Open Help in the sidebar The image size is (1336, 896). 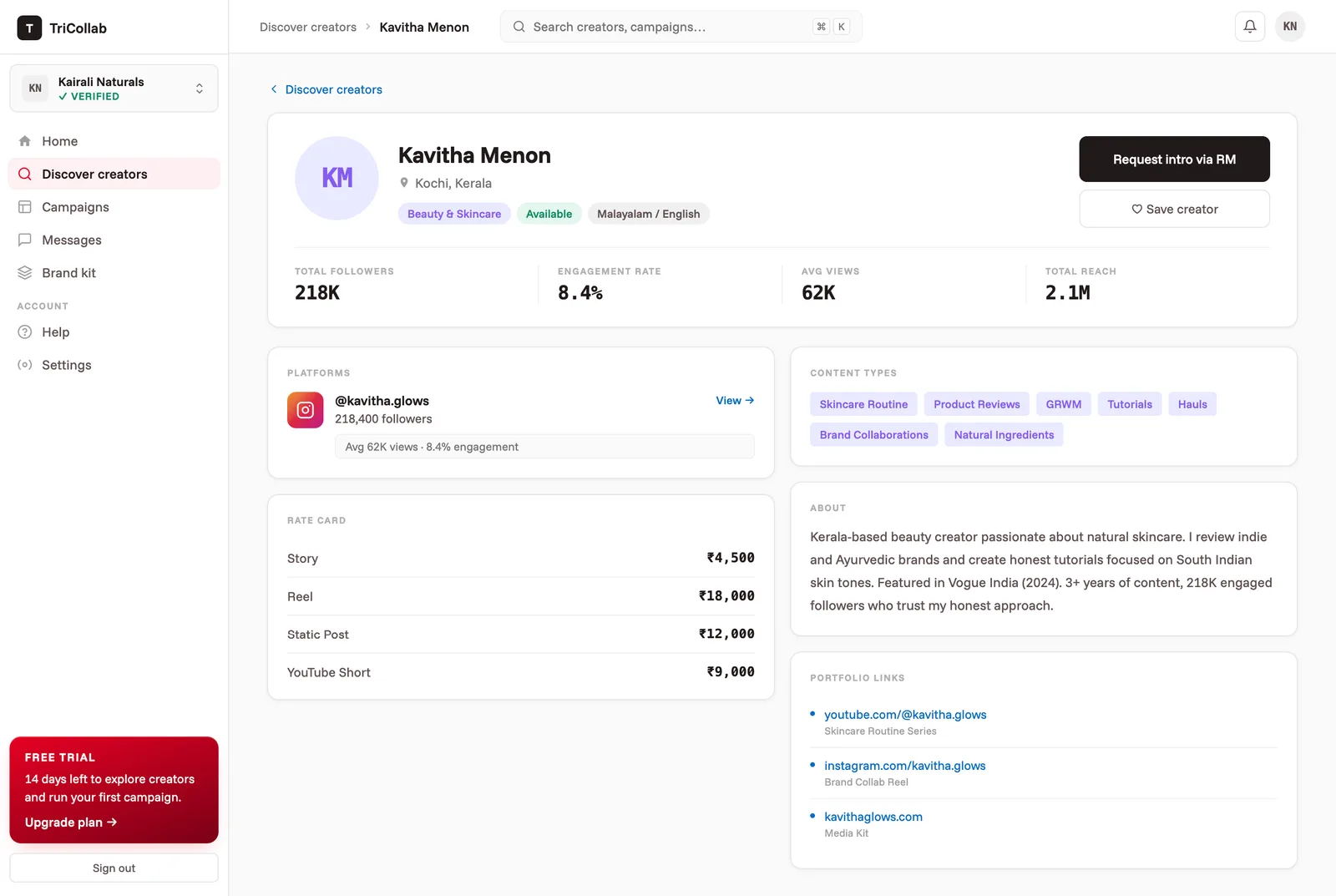[x=114, y=332]
